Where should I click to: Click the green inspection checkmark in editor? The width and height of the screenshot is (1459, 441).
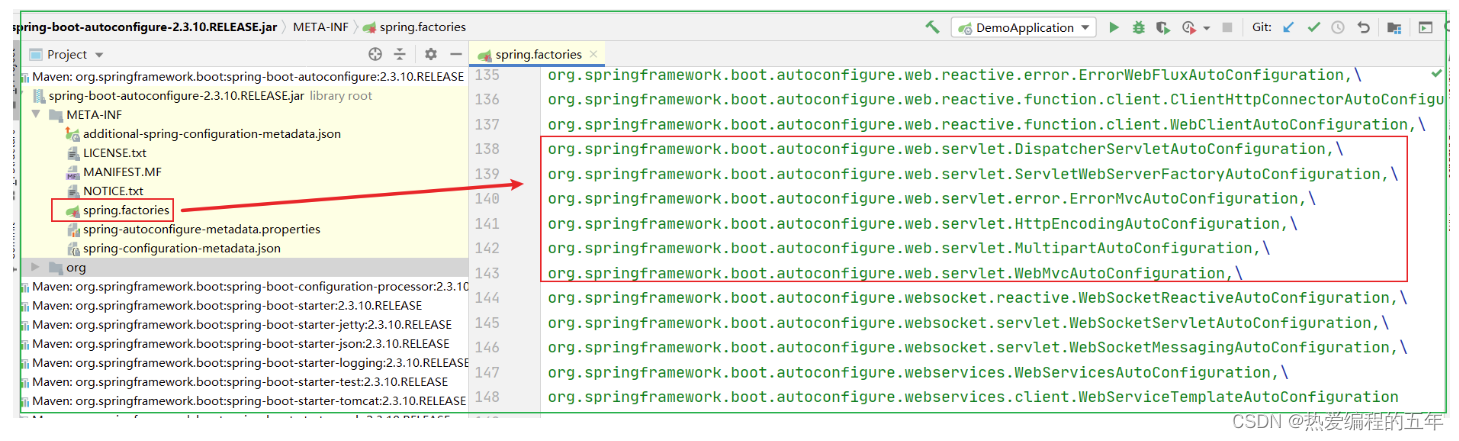click(1436, 74)
